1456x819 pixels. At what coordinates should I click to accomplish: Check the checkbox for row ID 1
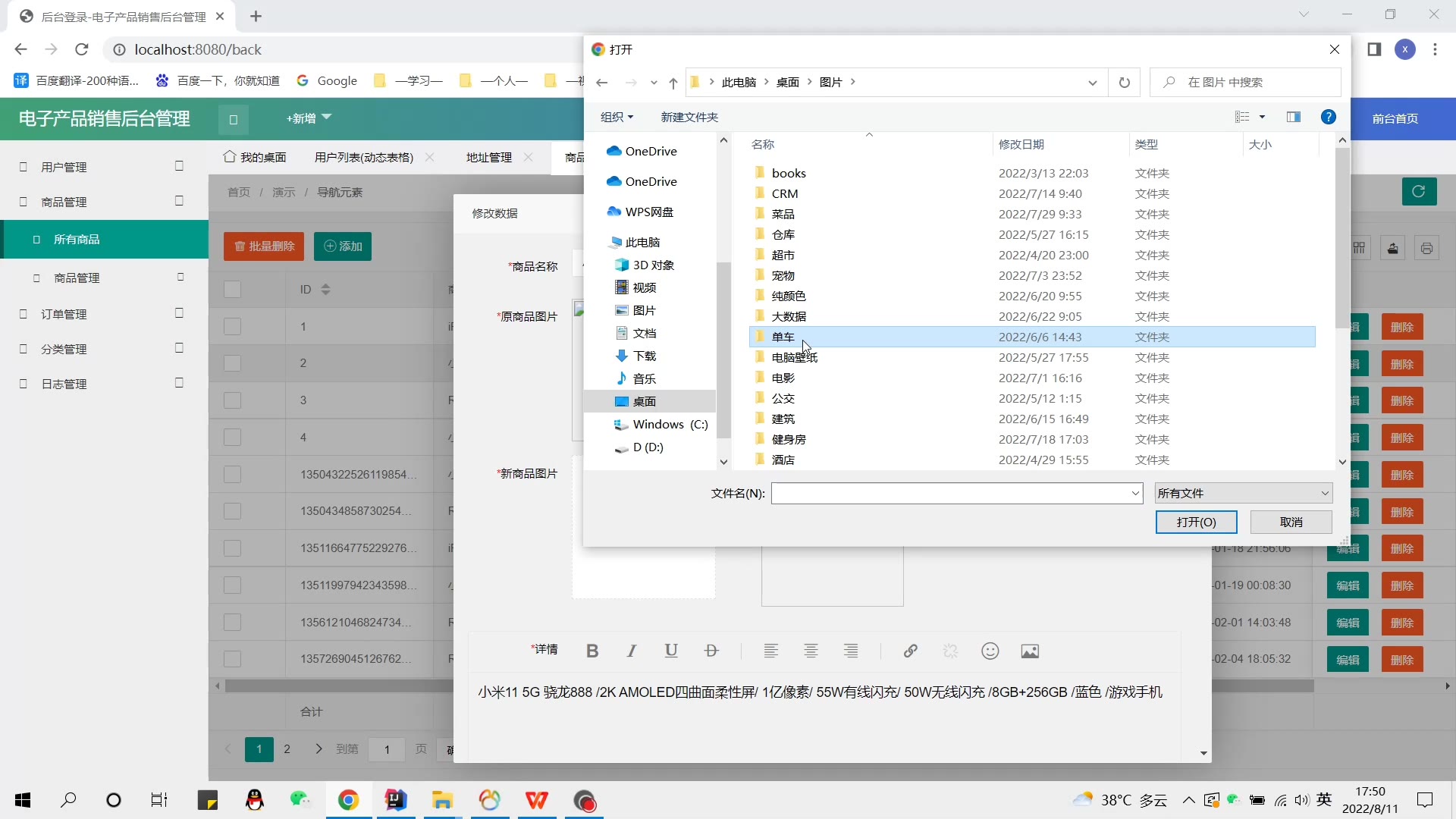(233, 327)
